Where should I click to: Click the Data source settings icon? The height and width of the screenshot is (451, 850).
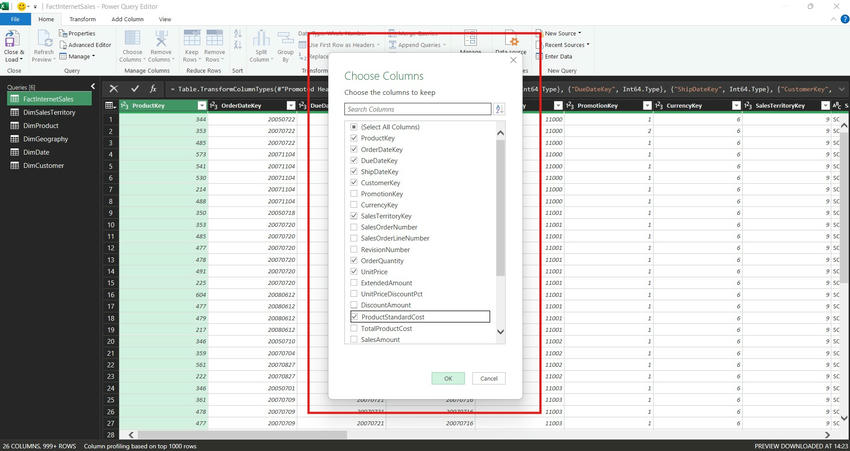click(511, 39)
